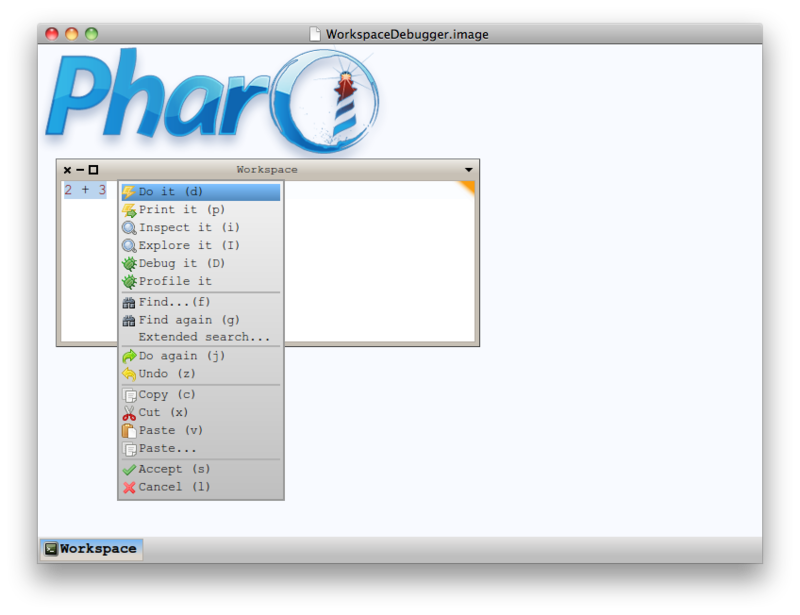Click the Pharo lighthouse logo
Viewport: 800px width, 615px height.
point(212,100)
